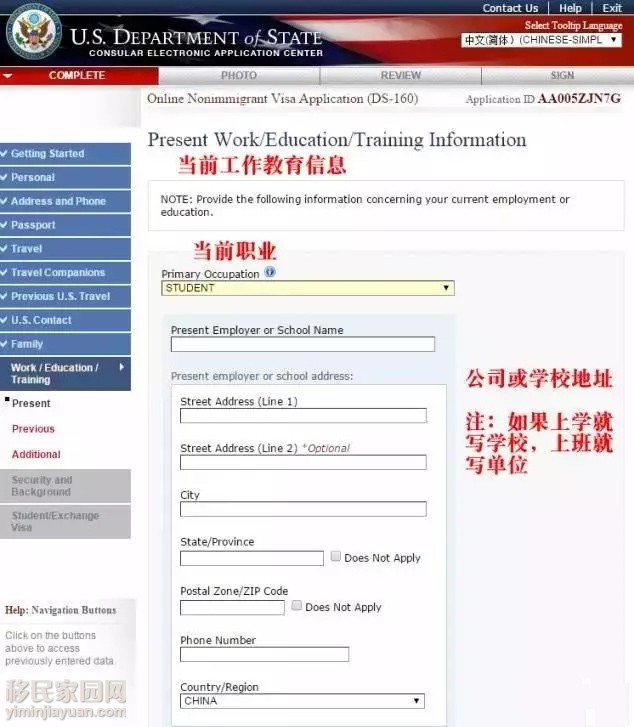Focus the State/Province input field
The width and height of the screenshot is (634, 727).
tap(252, 558)
